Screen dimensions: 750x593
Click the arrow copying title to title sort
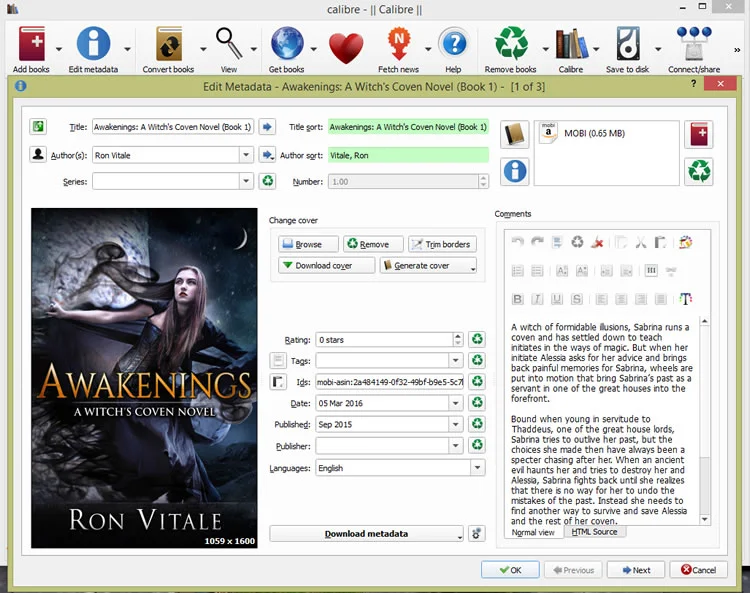click(x=267, y=127)
